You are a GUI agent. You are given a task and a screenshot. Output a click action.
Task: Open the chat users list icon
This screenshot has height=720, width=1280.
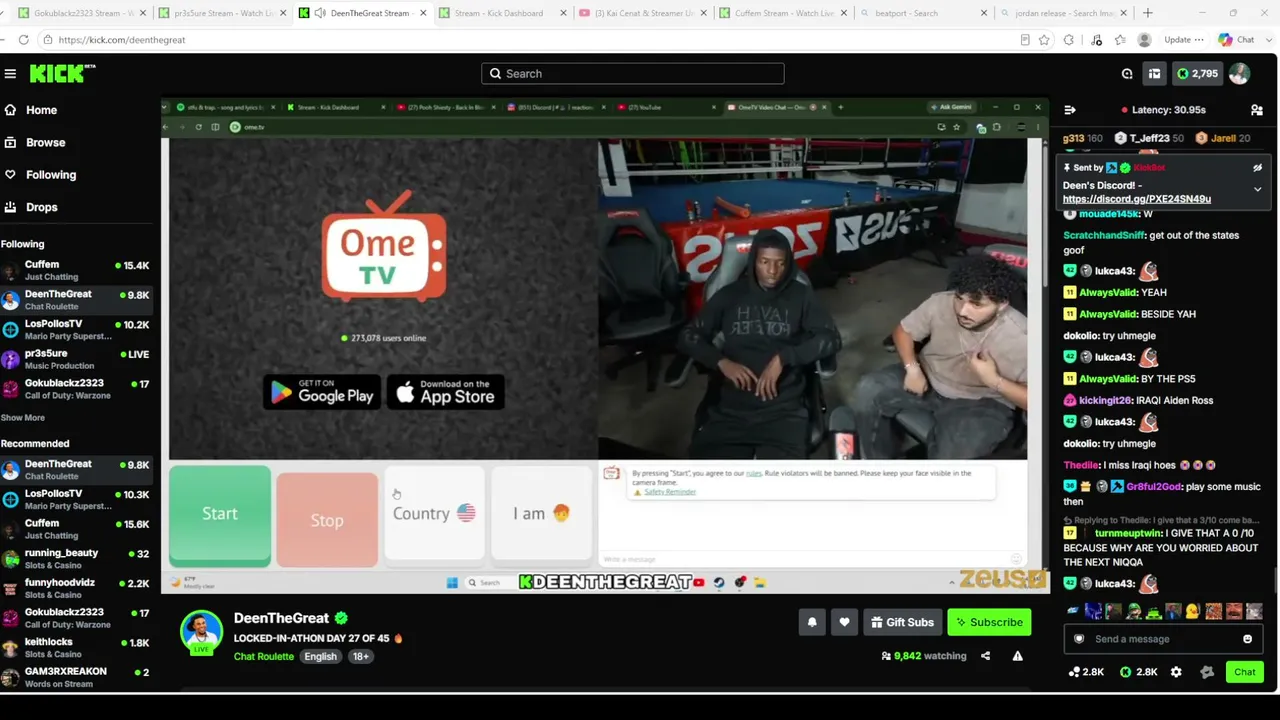1257,110
